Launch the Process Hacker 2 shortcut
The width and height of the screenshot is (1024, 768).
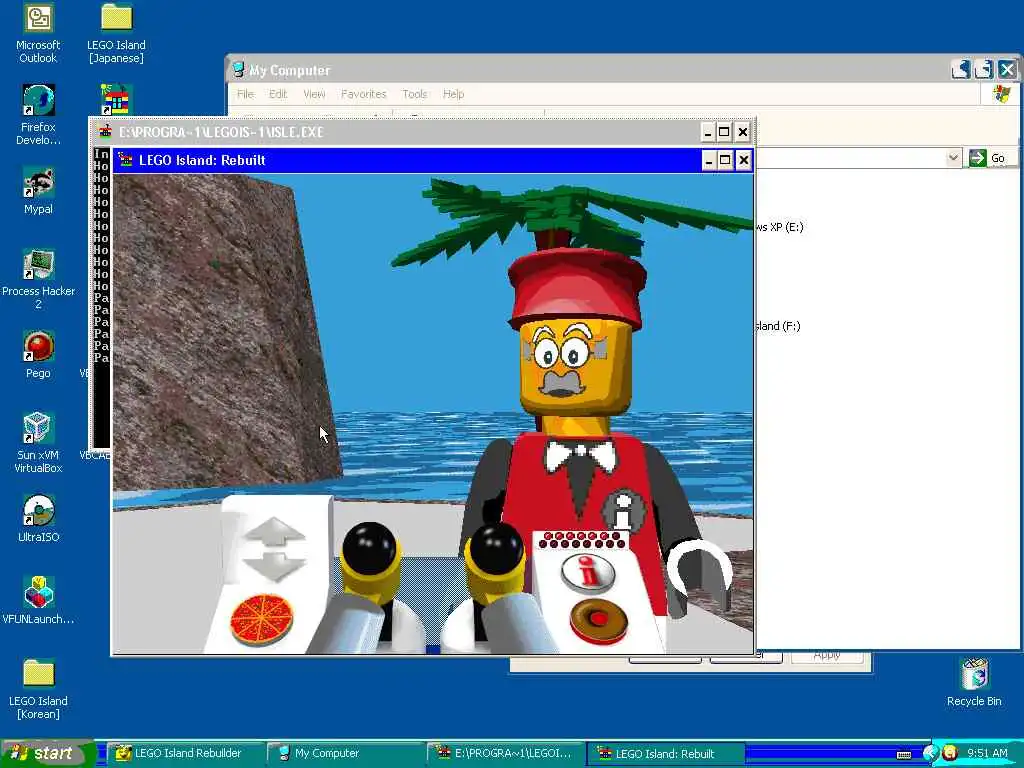(38, 279)
